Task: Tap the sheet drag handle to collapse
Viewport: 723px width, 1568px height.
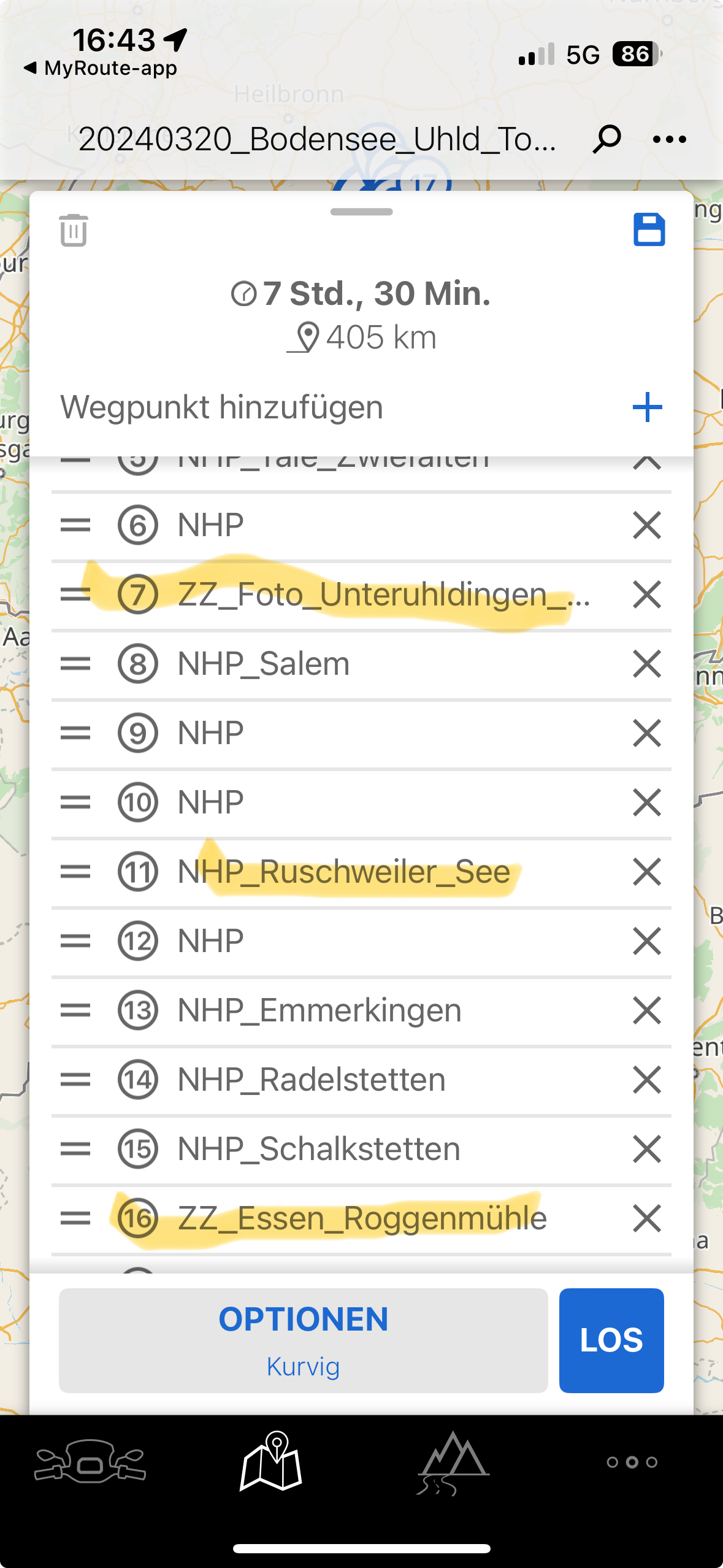Action: click(x=361, y=212)
